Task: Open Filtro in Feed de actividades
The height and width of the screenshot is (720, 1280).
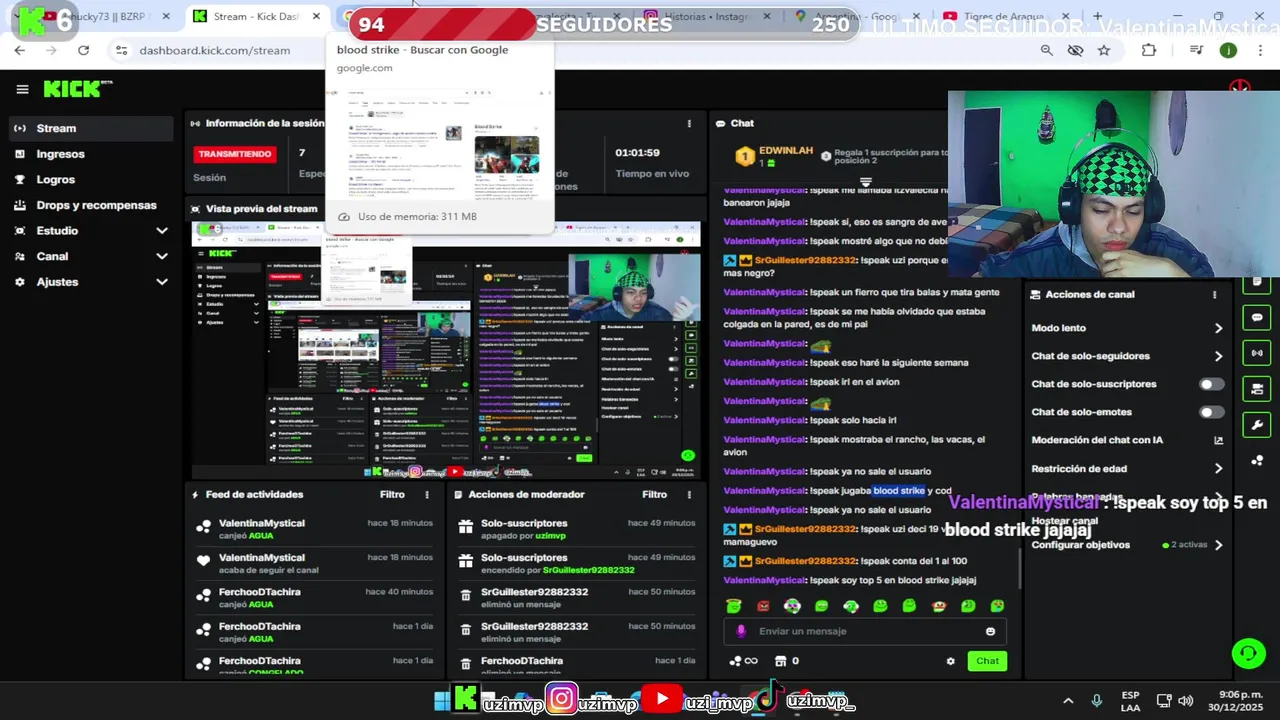Action: [392, 494]
